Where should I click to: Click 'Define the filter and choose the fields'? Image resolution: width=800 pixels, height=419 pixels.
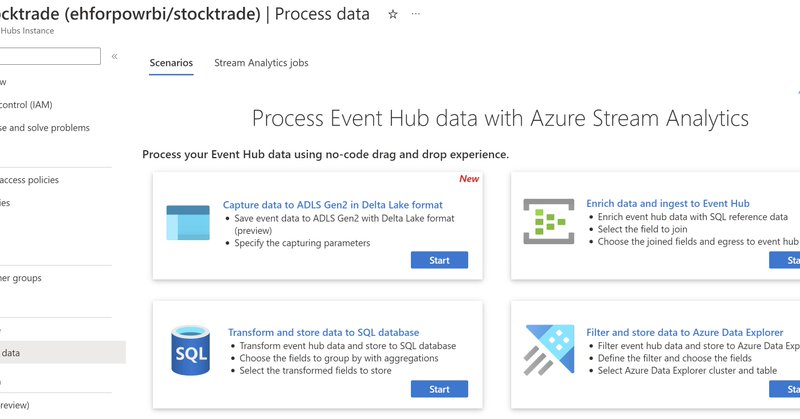(674, 358)
